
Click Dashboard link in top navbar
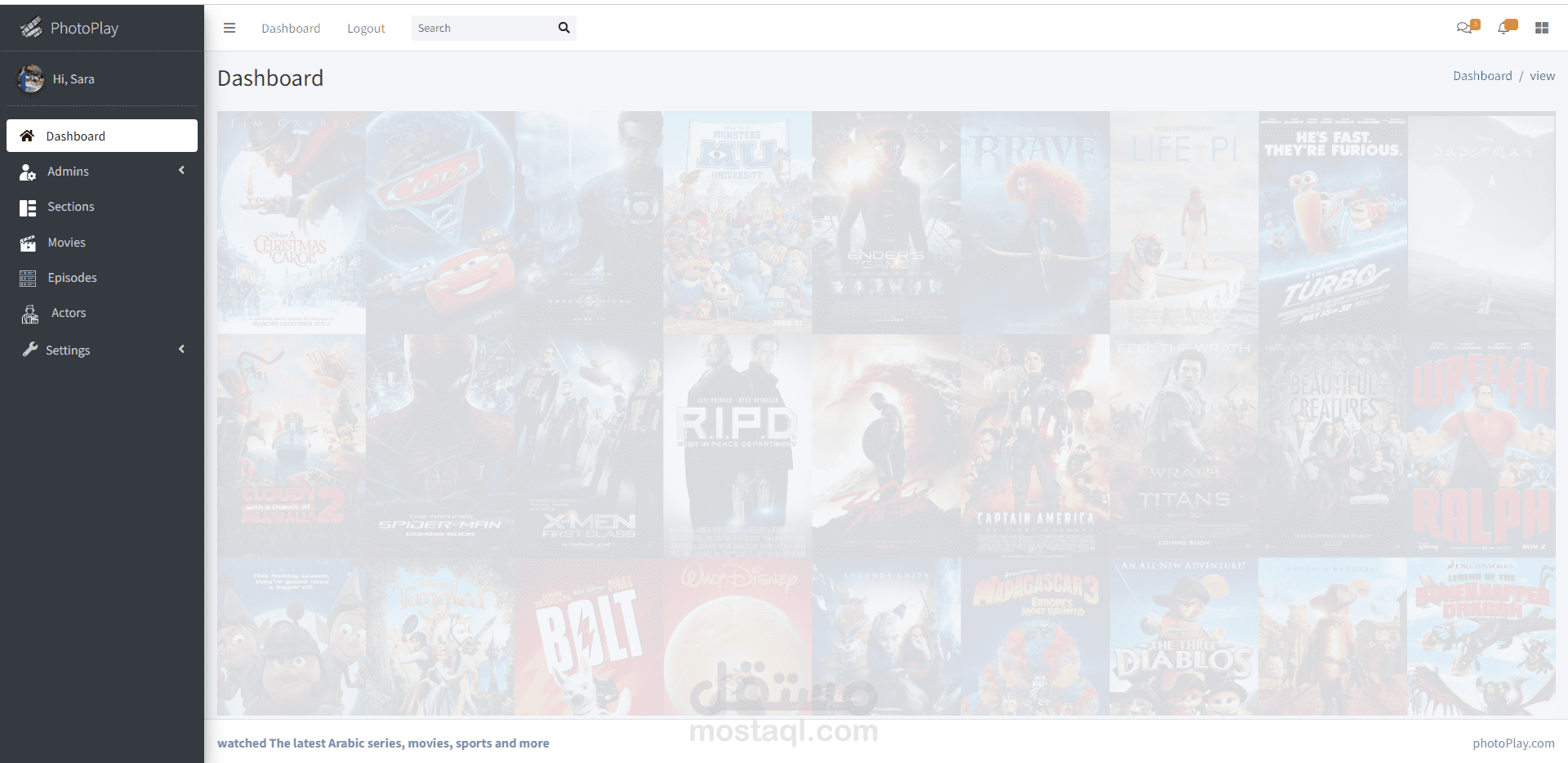(291, 28)
